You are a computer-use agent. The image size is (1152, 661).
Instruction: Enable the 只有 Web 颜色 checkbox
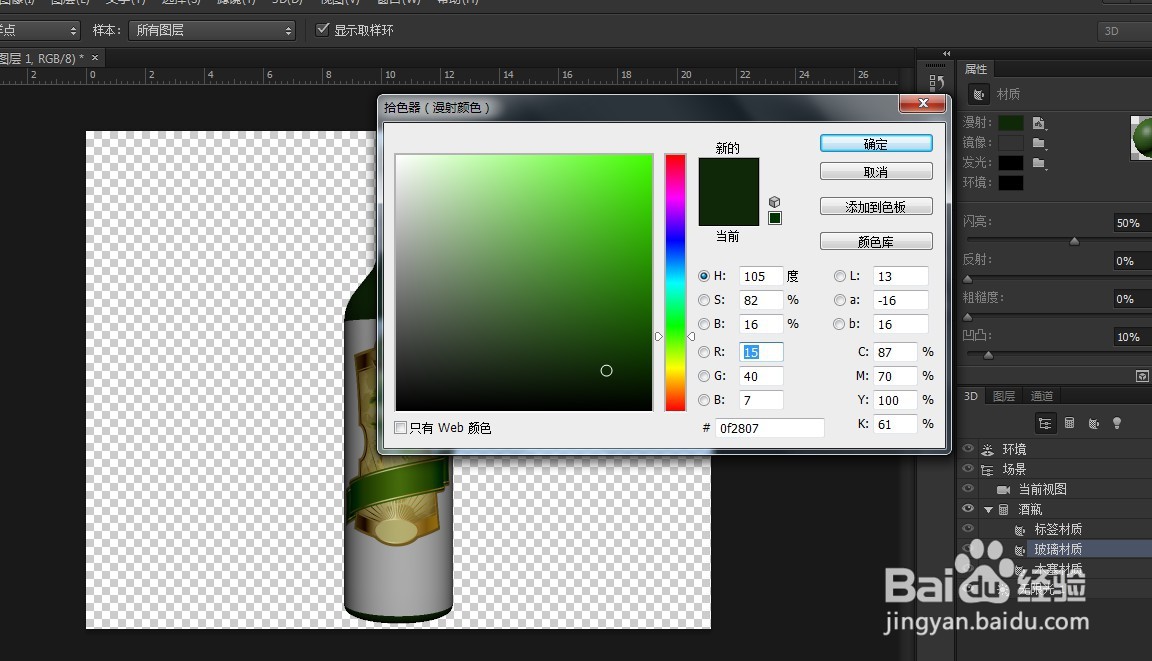(x=400, y=427)
